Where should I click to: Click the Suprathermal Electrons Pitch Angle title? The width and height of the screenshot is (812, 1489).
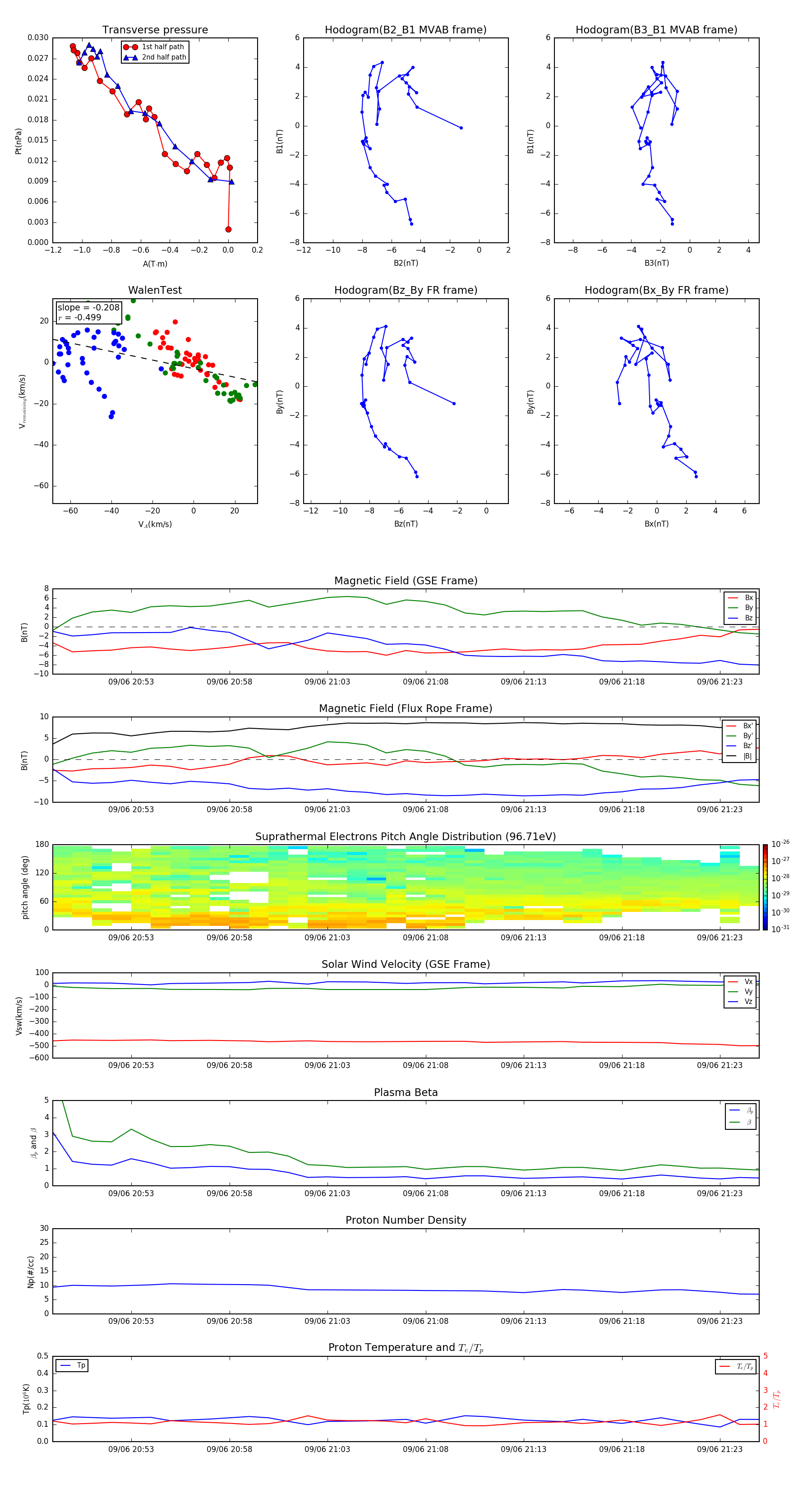[x=406, y=837]
